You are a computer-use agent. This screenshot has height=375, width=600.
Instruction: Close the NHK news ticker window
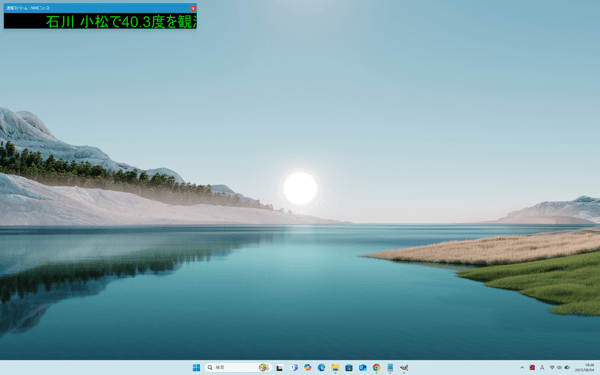[193, 8]
